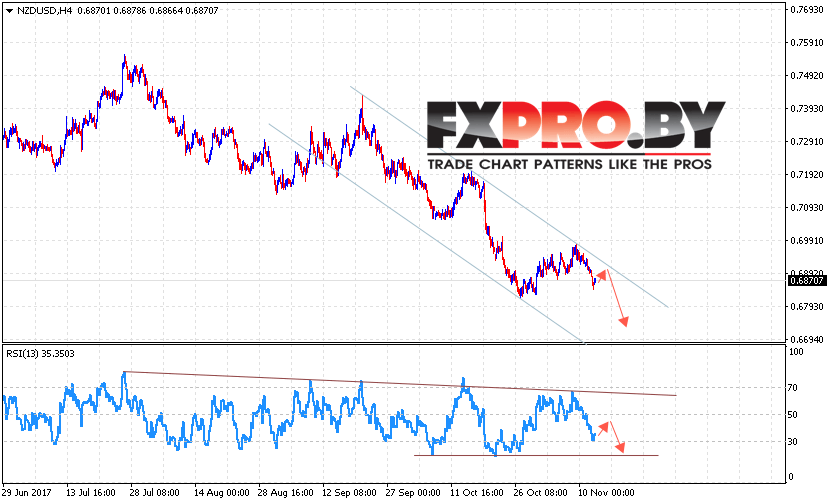Click the 12 Sep 08:00 time label

click(349, 492)
